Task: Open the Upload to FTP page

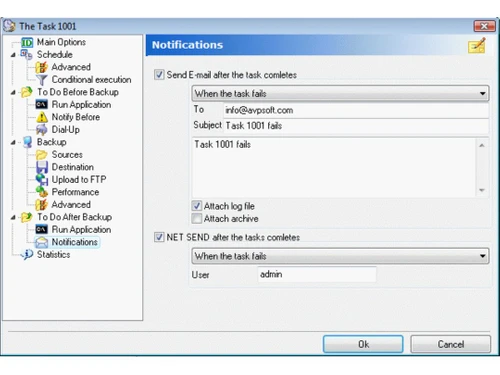Action: point(79,180)
